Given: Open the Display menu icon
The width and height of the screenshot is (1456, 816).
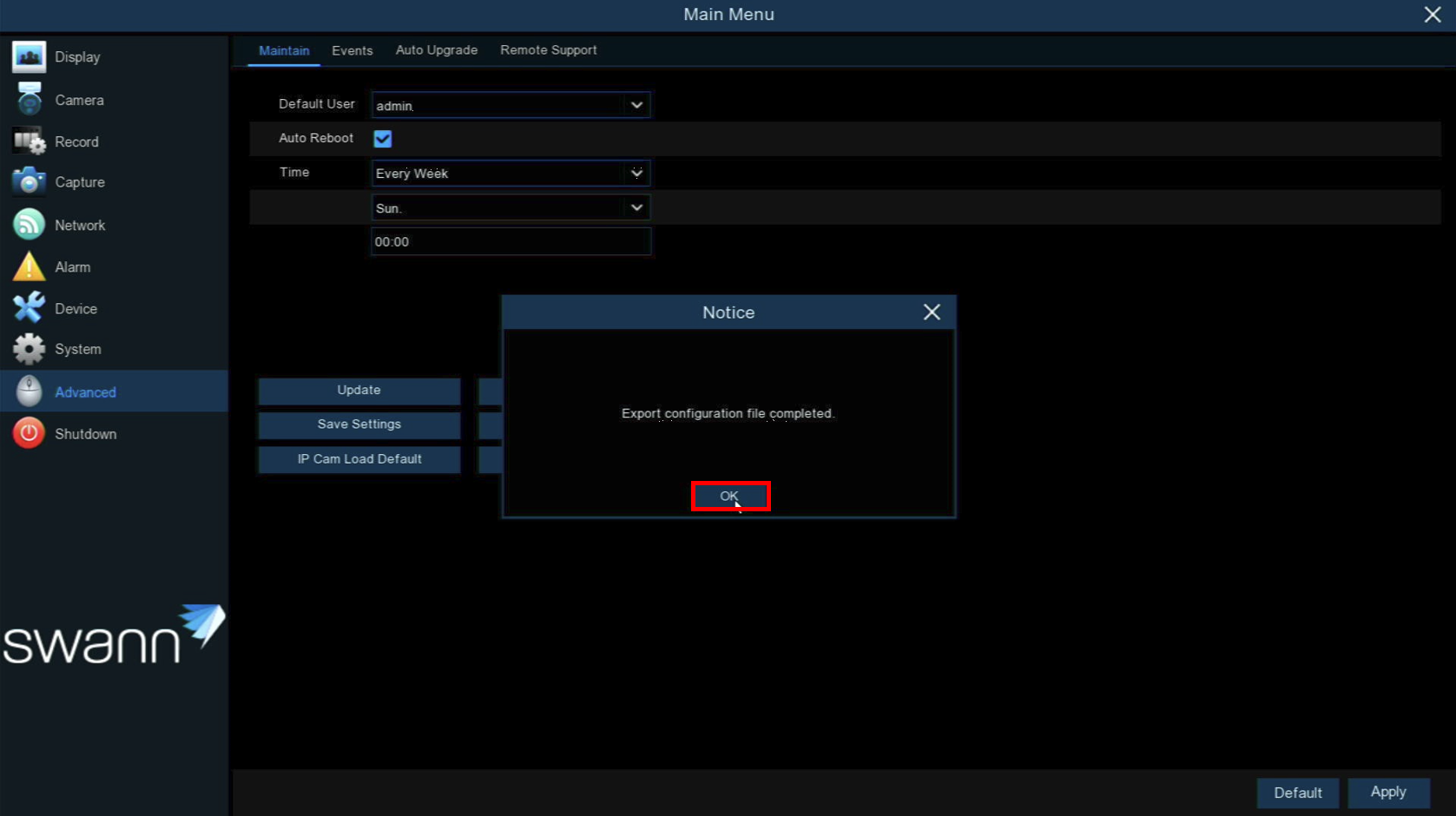Looking at the screenshot, I should point(29,56).
